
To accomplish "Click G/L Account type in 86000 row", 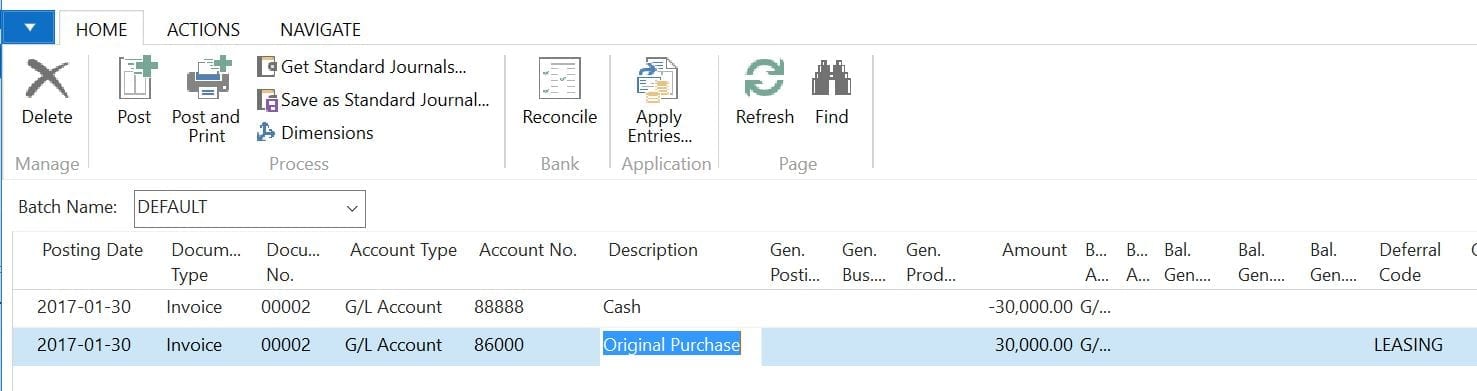I will click(393, 345).
